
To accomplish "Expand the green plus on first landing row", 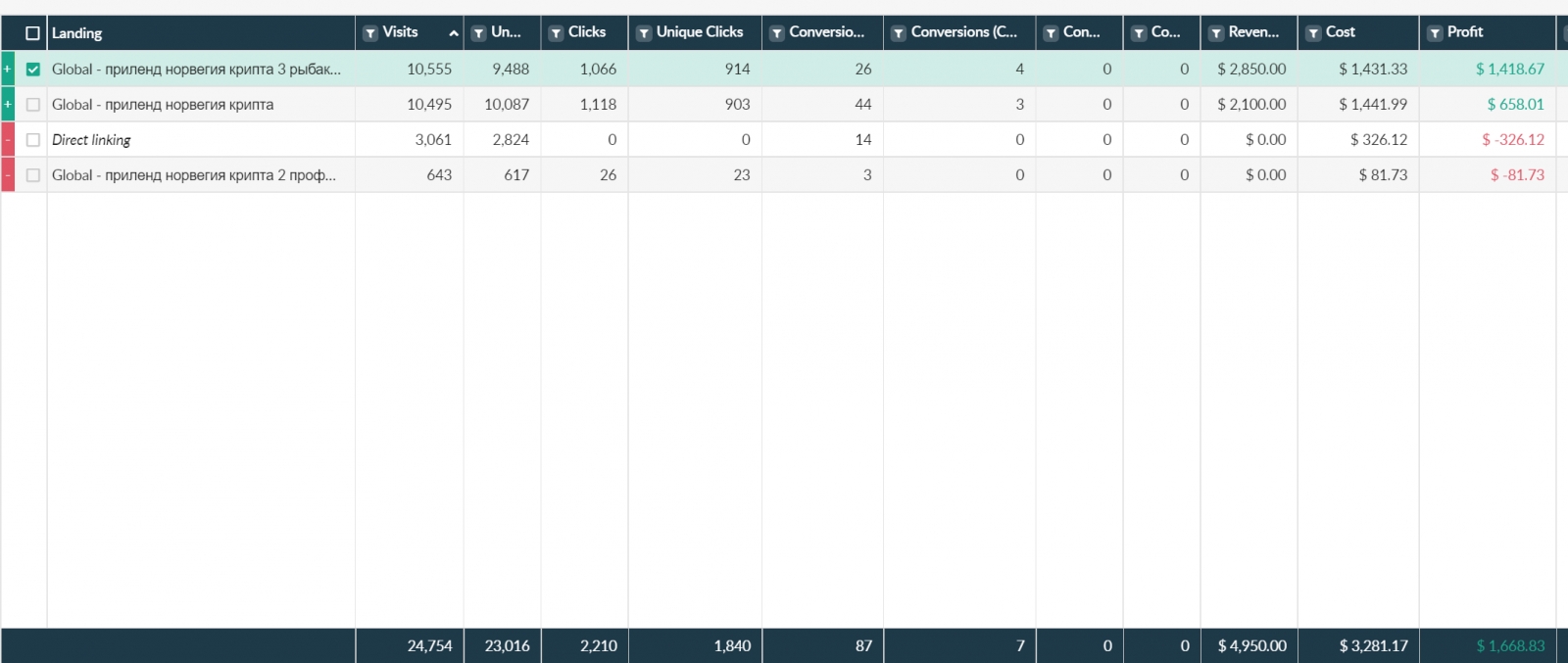I will [8, 70].
